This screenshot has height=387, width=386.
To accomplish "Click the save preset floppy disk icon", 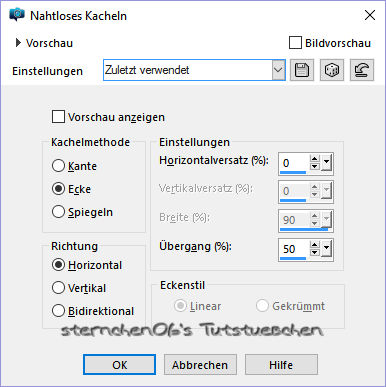I will tap(302, 70).
